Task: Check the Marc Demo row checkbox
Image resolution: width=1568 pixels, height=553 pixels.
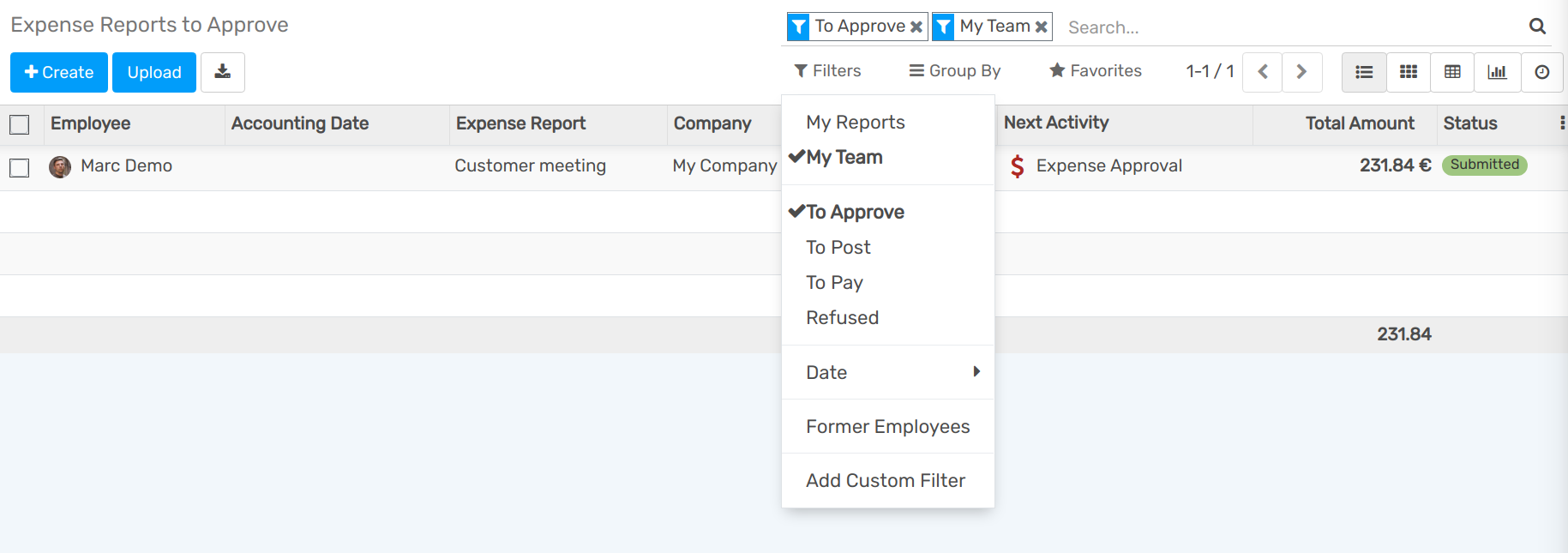Action: click(x=20, y=167)
